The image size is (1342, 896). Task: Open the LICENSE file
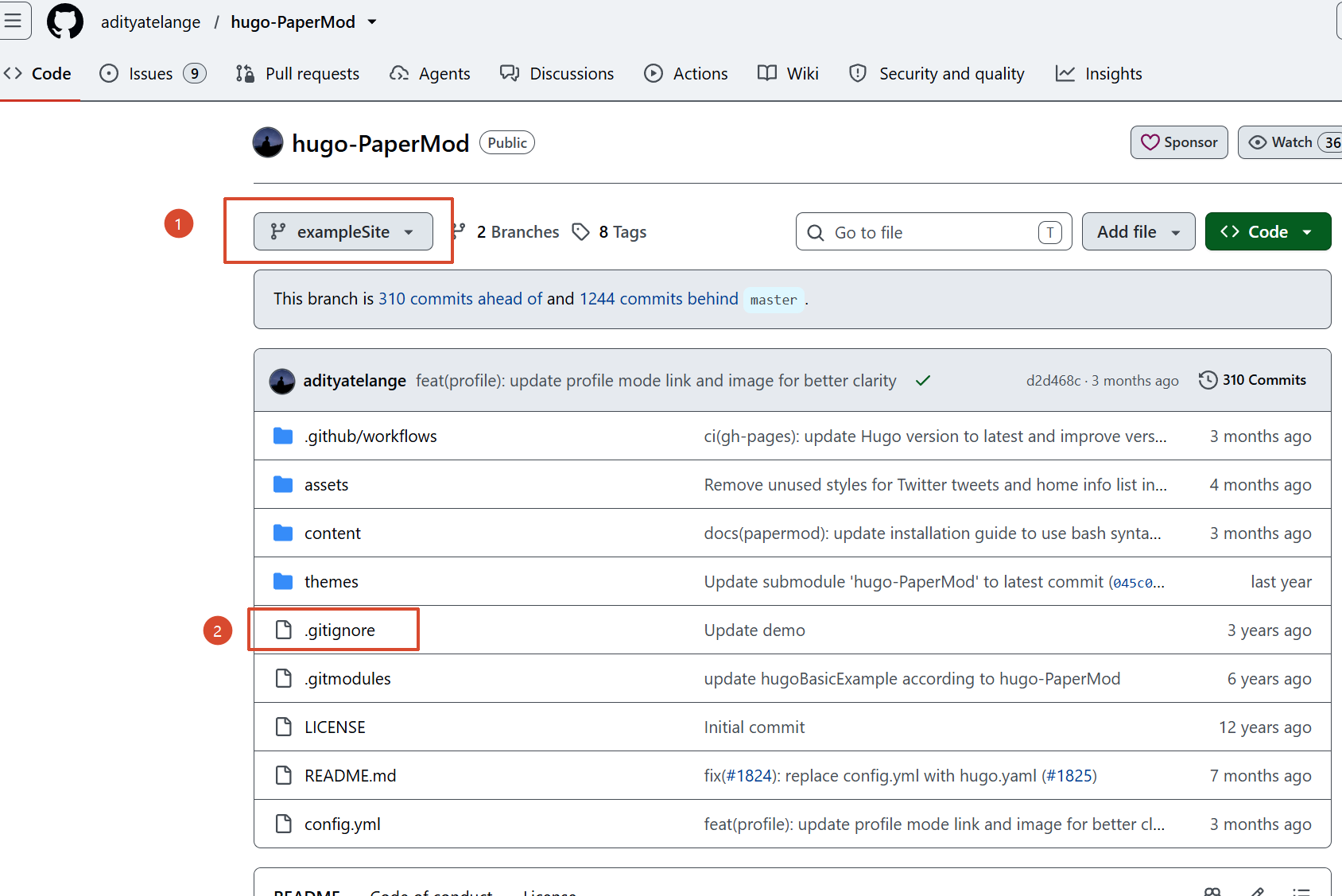(x=335, y=727)
